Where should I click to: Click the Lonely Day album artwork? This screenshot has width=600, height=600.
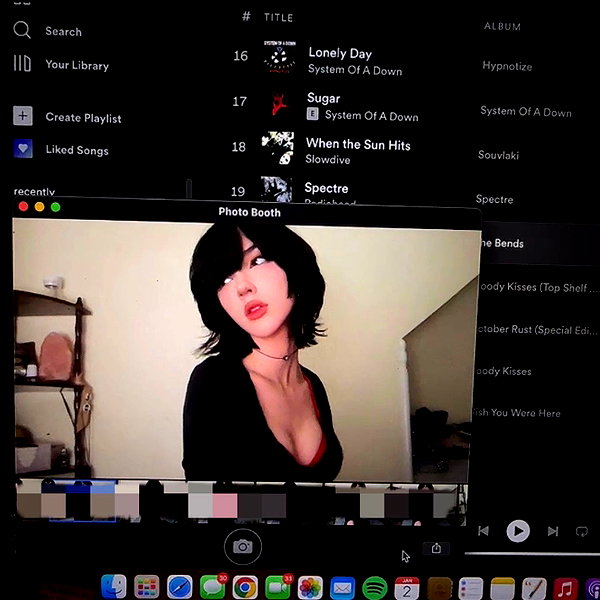[x=280, y=57]
